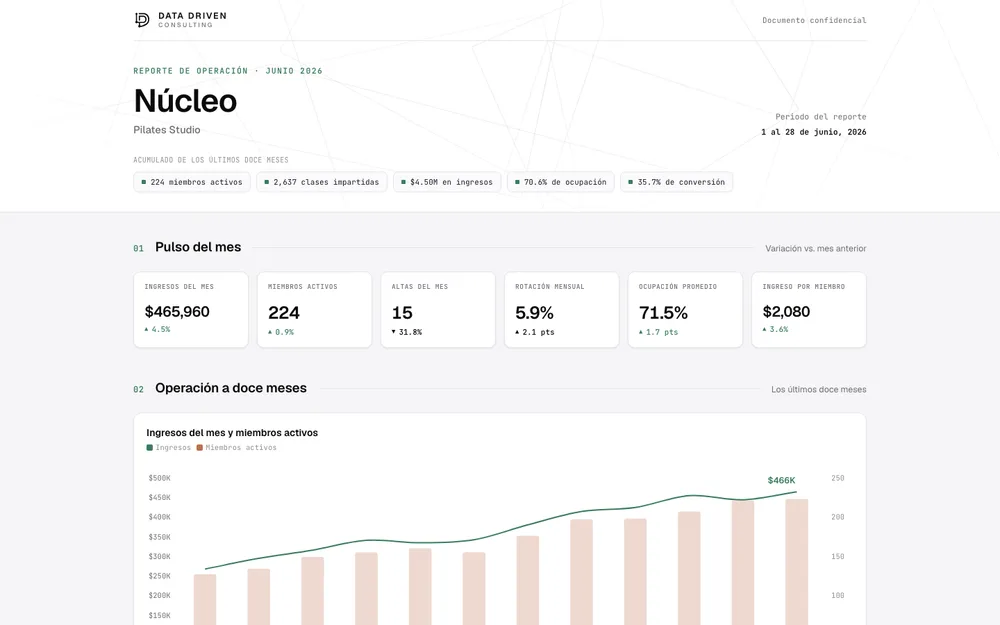1000x625 pixels.
Task: Click the up-arrow '4.5%' change indicator
Action: click(x=157, y=330)
